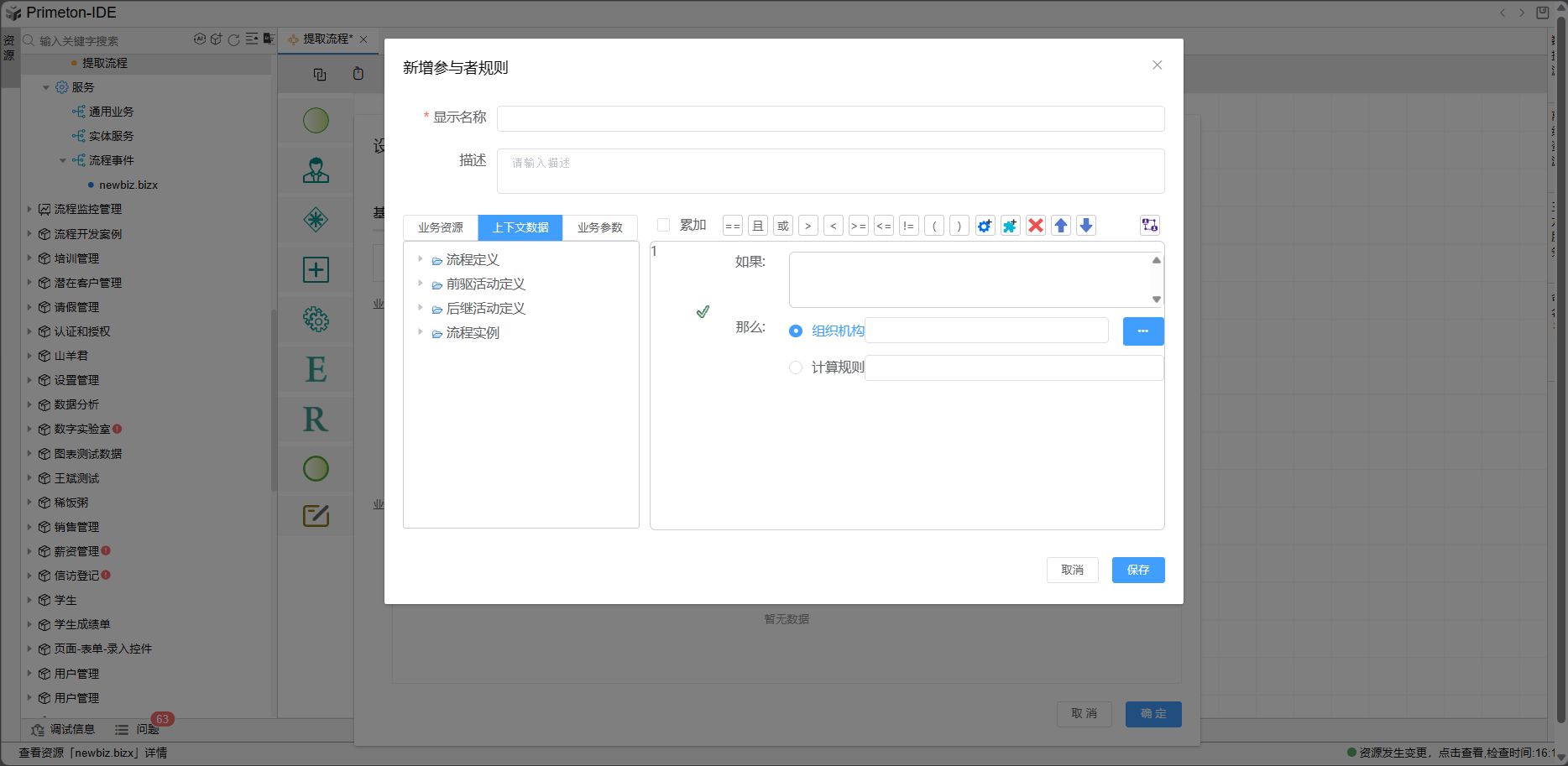Switch to the 业务参数 tab

point(599,227)
